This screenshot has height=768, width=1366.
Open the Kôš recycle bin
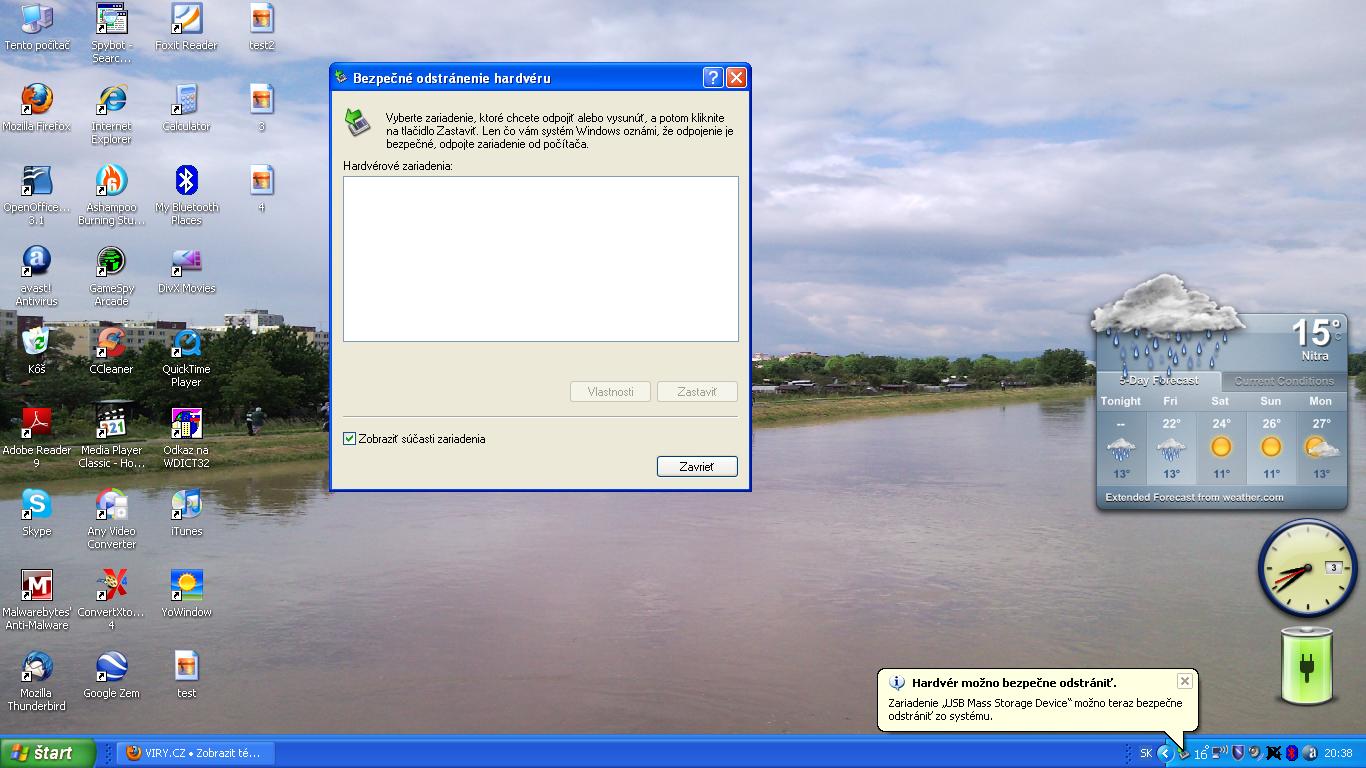[x=37, y=343]
